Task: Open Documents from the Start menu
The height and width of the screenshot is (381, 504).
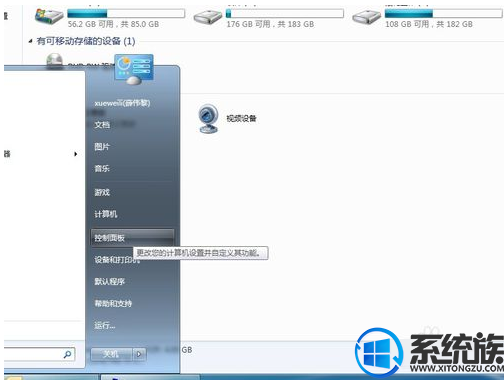Action: (102, 125)
